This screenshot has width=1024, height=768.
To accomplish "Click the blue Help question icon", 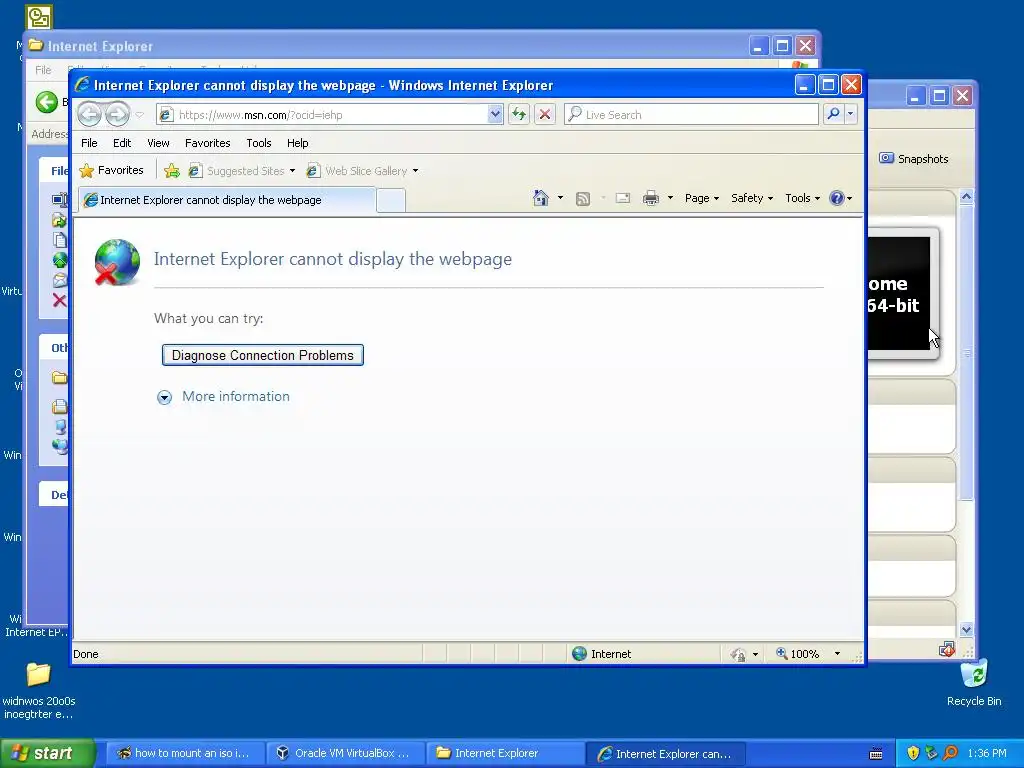I will click(837, 198).
